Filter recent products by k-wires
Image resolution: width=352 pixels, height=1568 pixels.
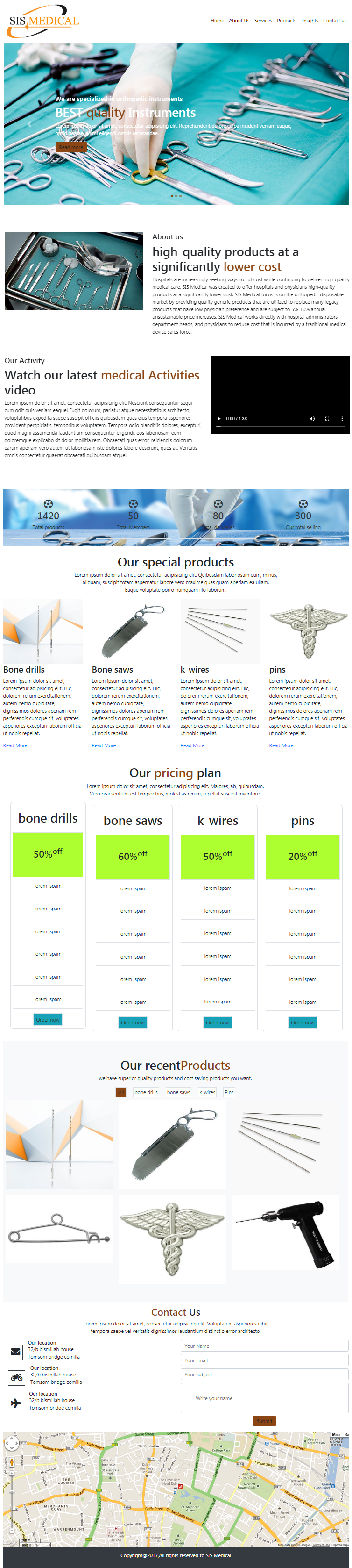tap(207, 1092)
